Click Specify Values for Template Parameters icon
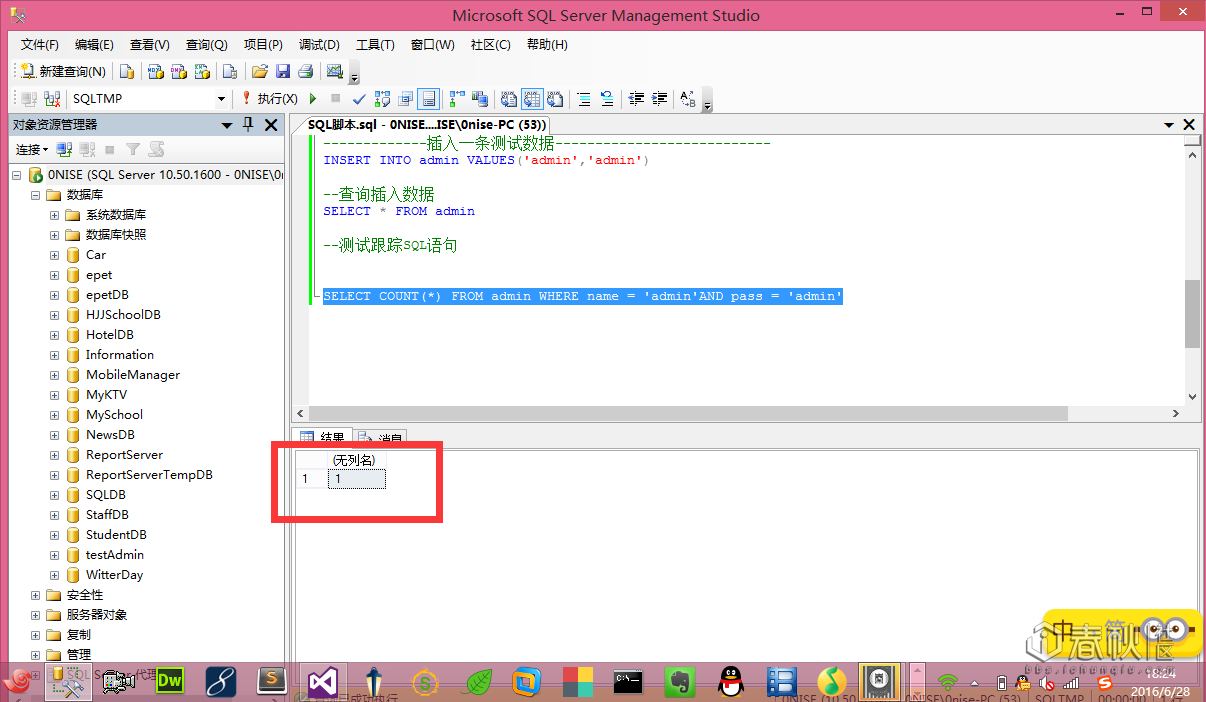 click(688, 99)
